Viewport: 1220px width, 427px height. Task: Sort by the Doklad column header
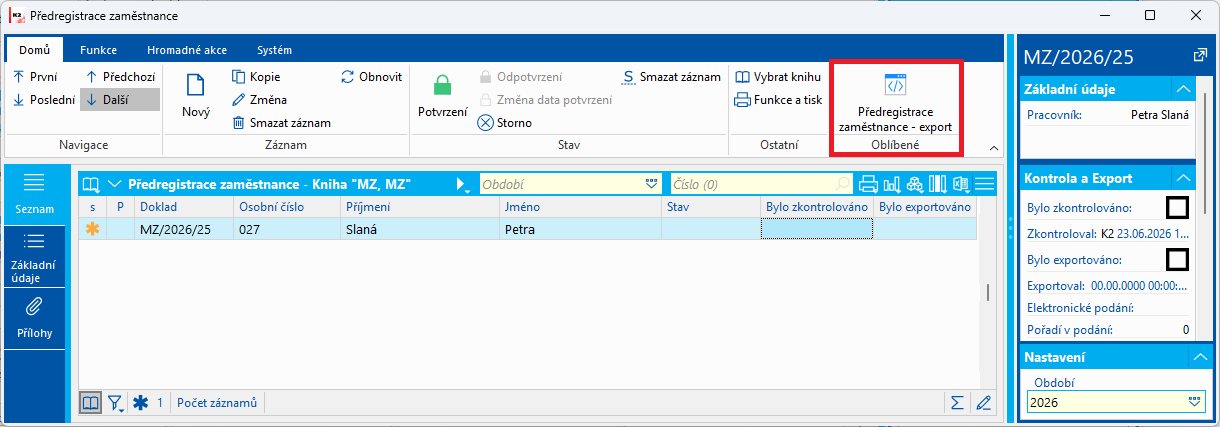[x=184, y=206]
